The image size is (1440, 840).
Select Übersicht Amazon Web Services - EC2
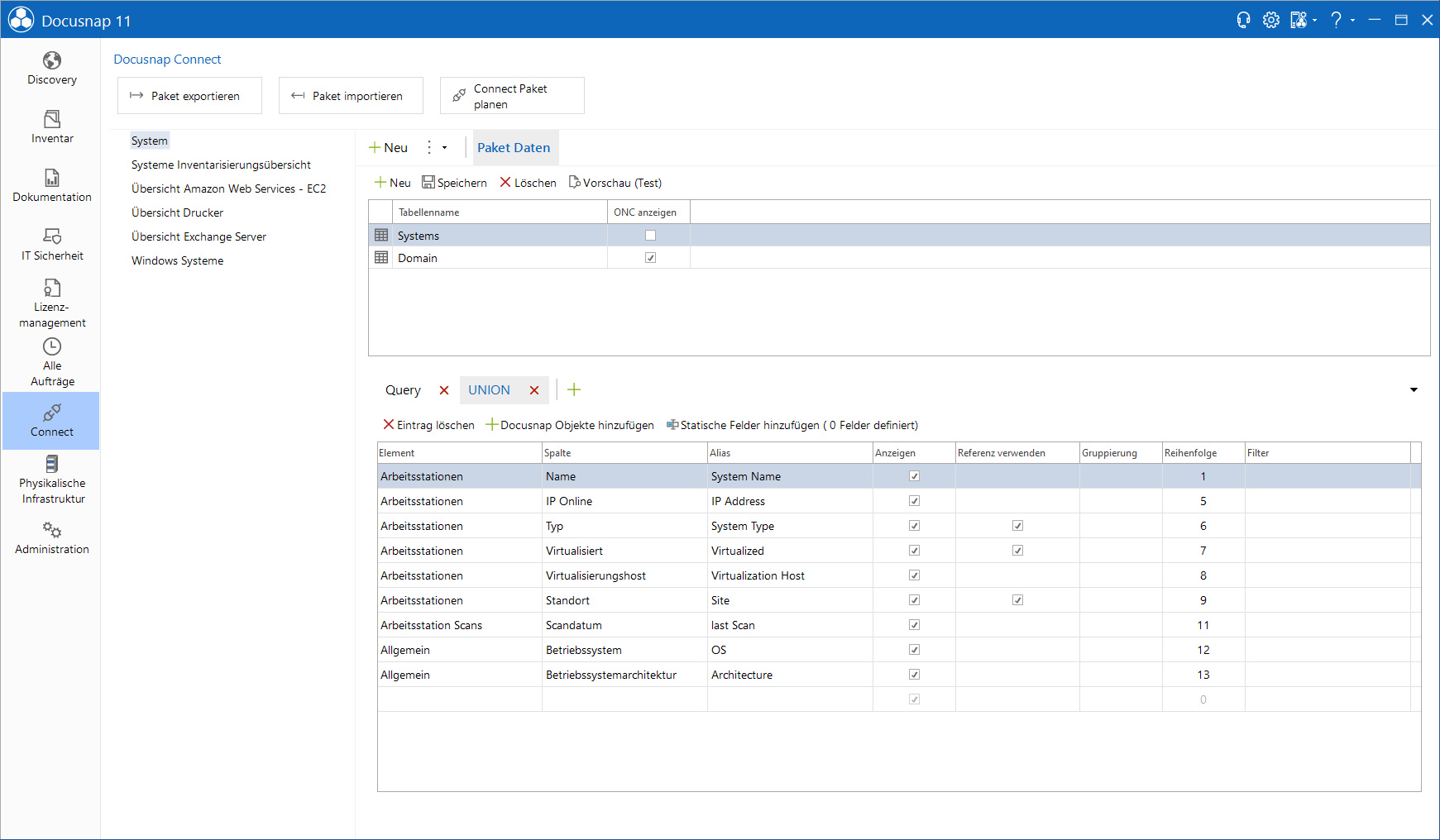coord(228,189)
